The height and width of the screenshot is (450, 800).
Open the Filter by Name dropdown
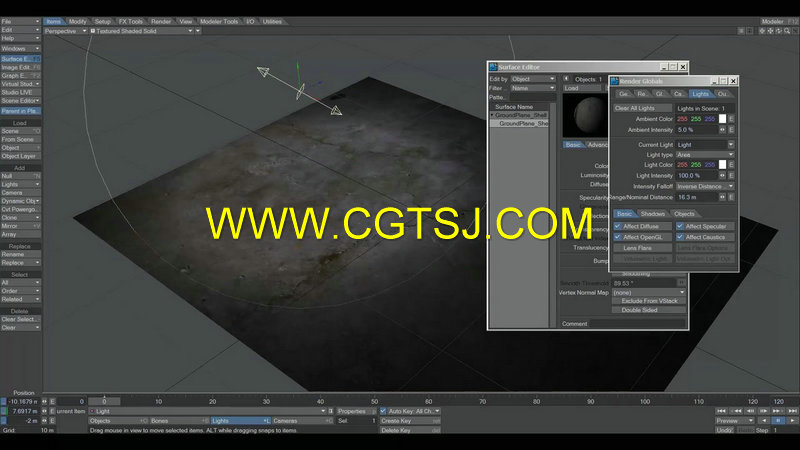(x=533, y=88)
